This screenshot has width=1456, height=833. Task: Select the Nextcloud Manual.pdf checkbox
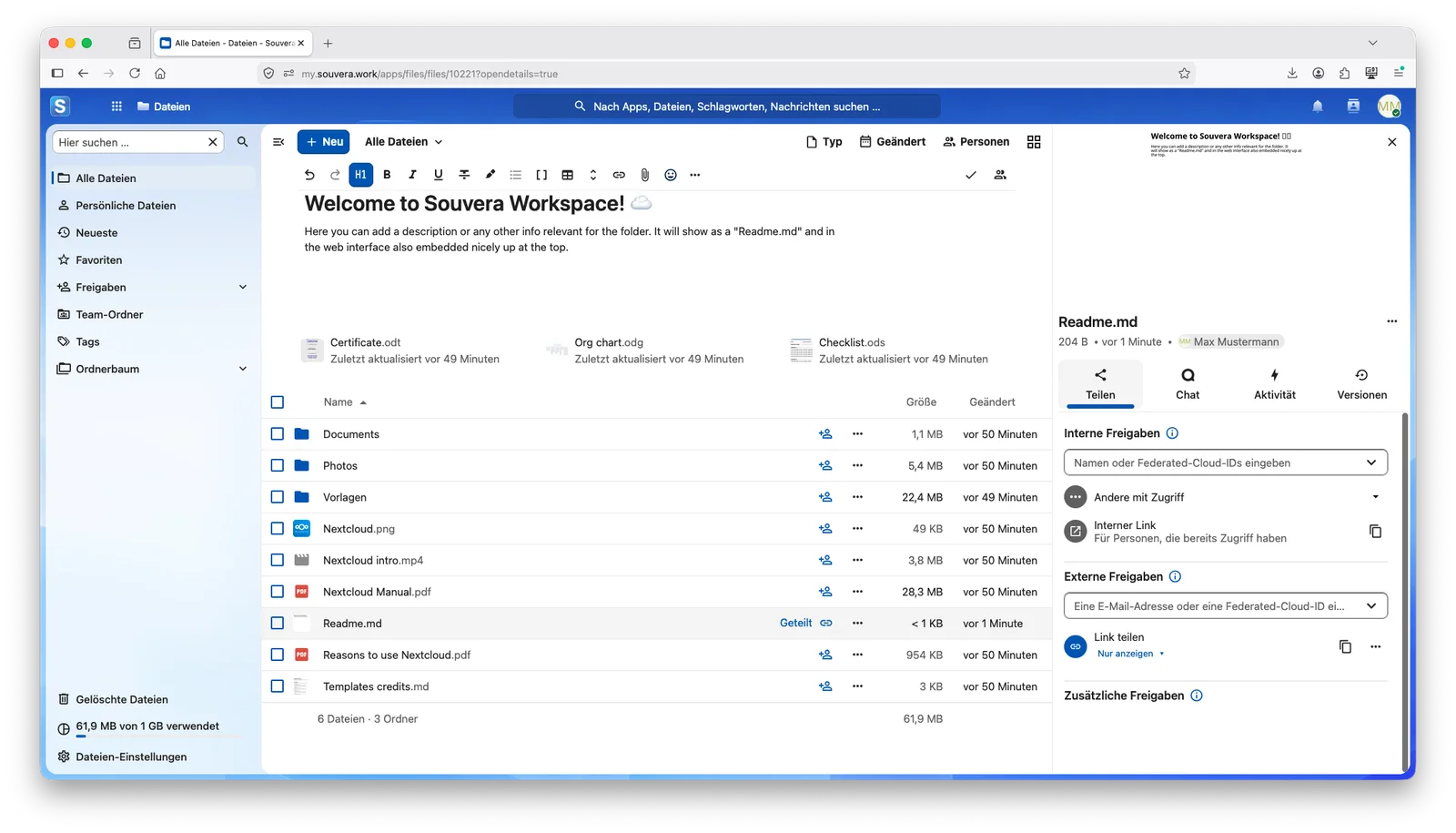tap(278, 592)
